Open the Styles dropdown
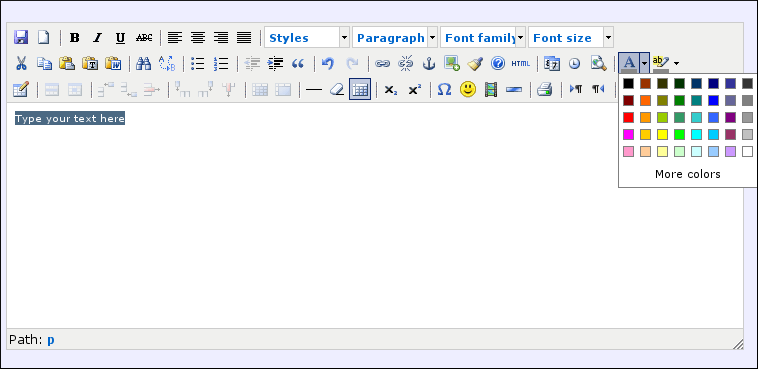The width and height of the screenshot is (758, 369). tap(306, 37)
